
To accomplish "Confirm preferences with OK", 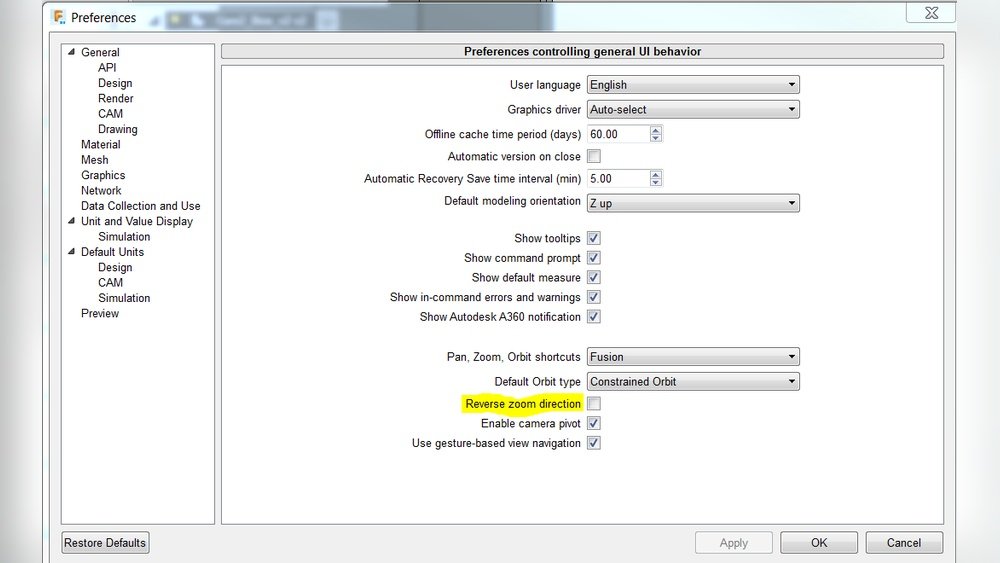I will (x=819, y=543).
